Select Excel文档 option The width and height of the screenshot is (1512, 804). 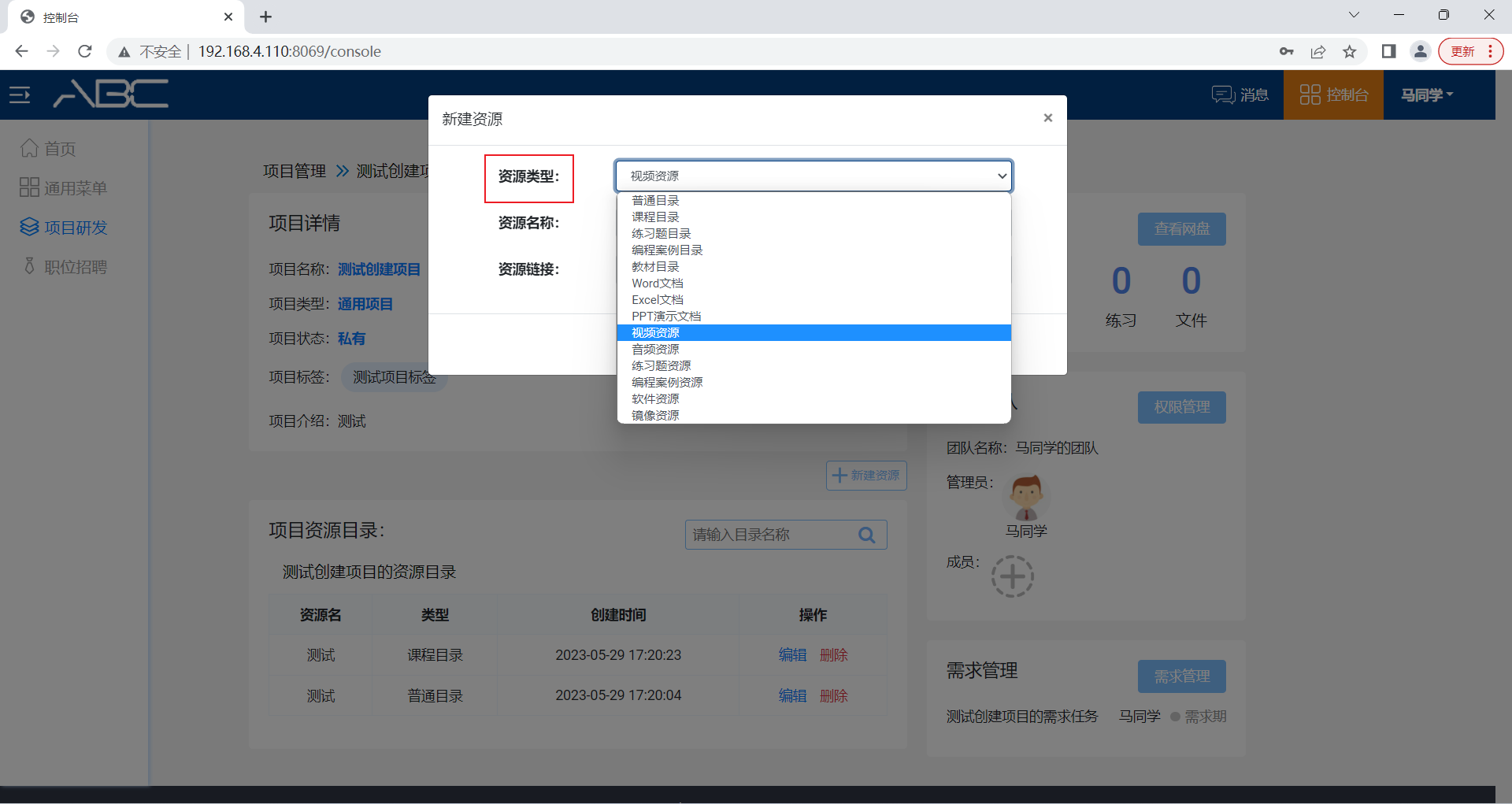(x=813, y=300)
